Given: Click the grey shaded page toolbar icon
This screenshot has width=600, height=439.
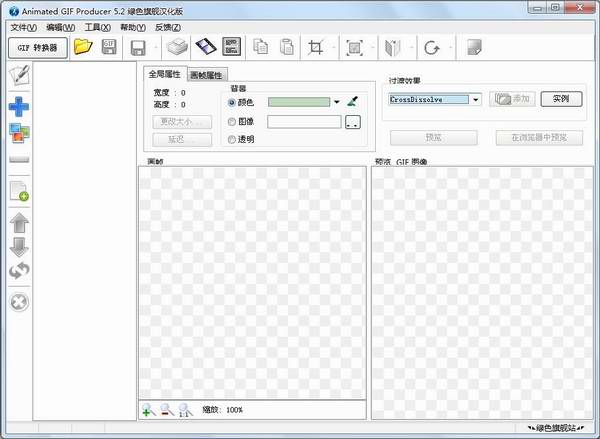Looking at the screenshot, I should [x=474, y=47].
